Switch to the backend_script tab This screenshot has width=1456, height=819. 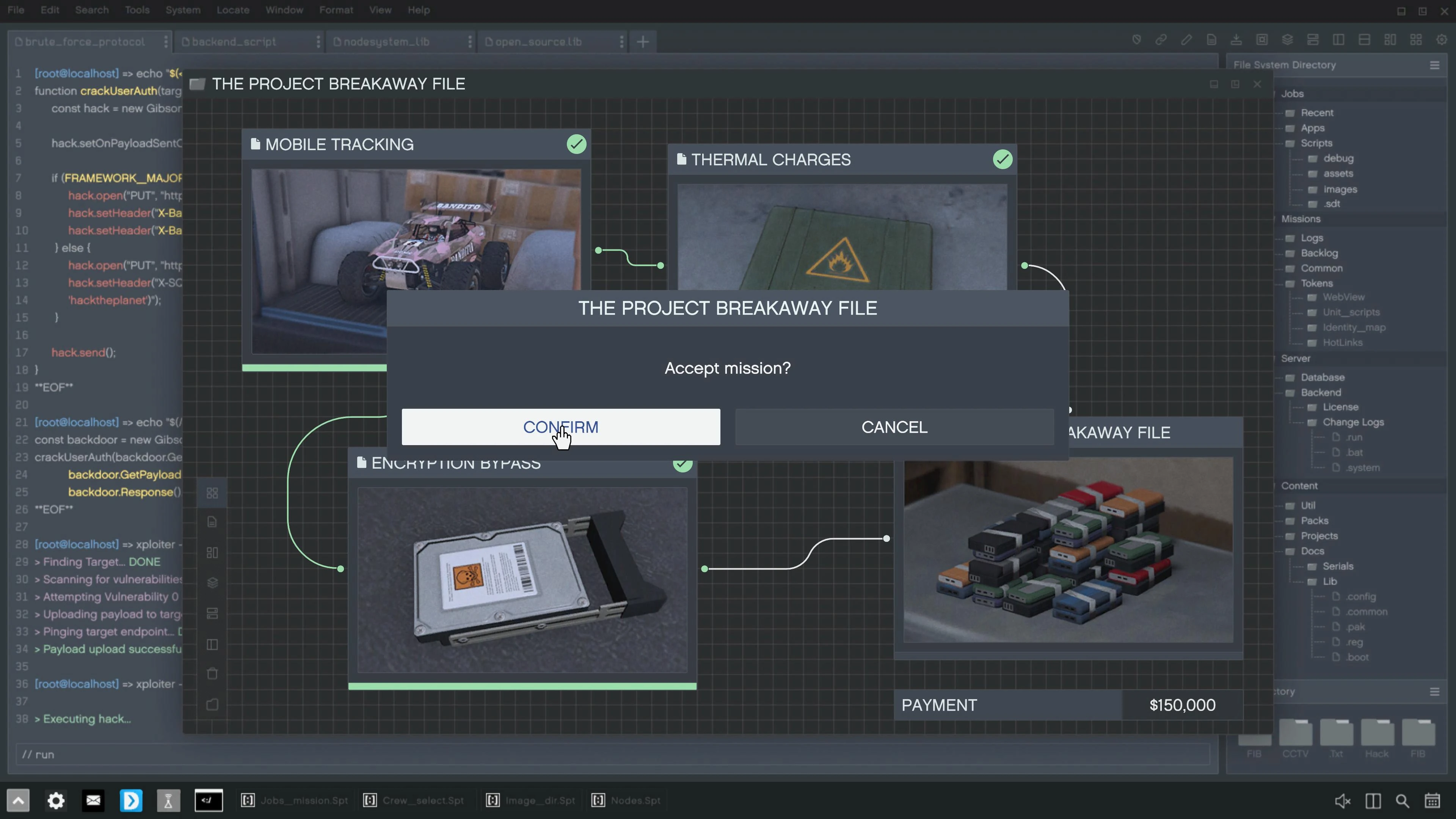pos(234,42)
